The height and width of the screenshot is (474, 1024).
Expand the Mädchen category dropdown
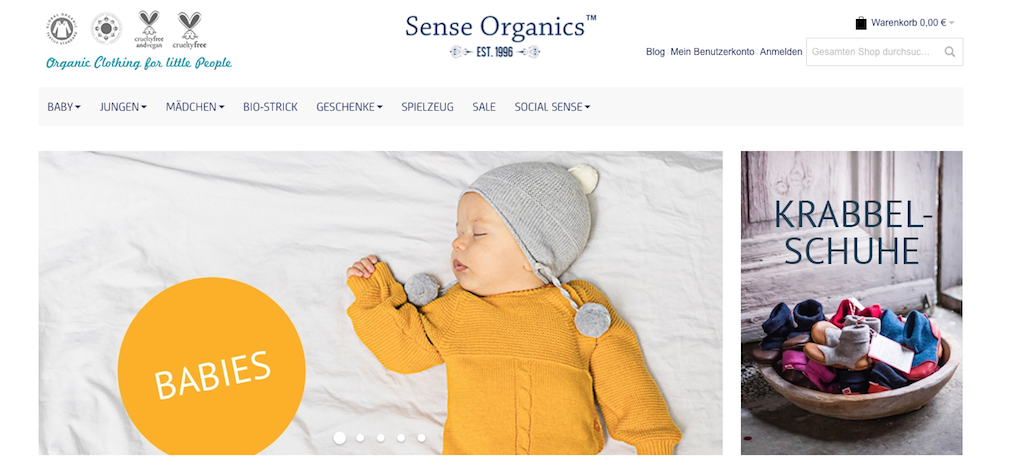point(195,107)
